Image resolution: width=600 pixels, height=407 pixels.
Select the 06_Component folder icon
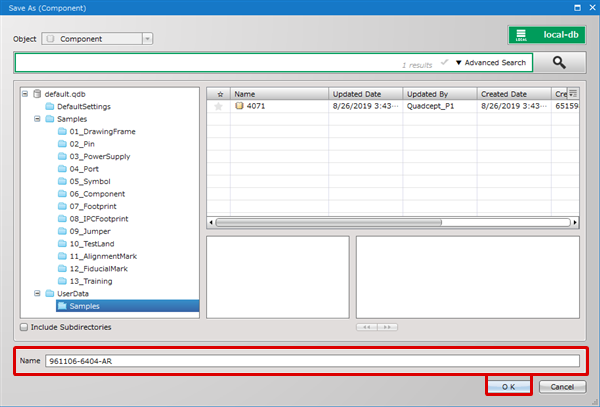pos(61,194)
